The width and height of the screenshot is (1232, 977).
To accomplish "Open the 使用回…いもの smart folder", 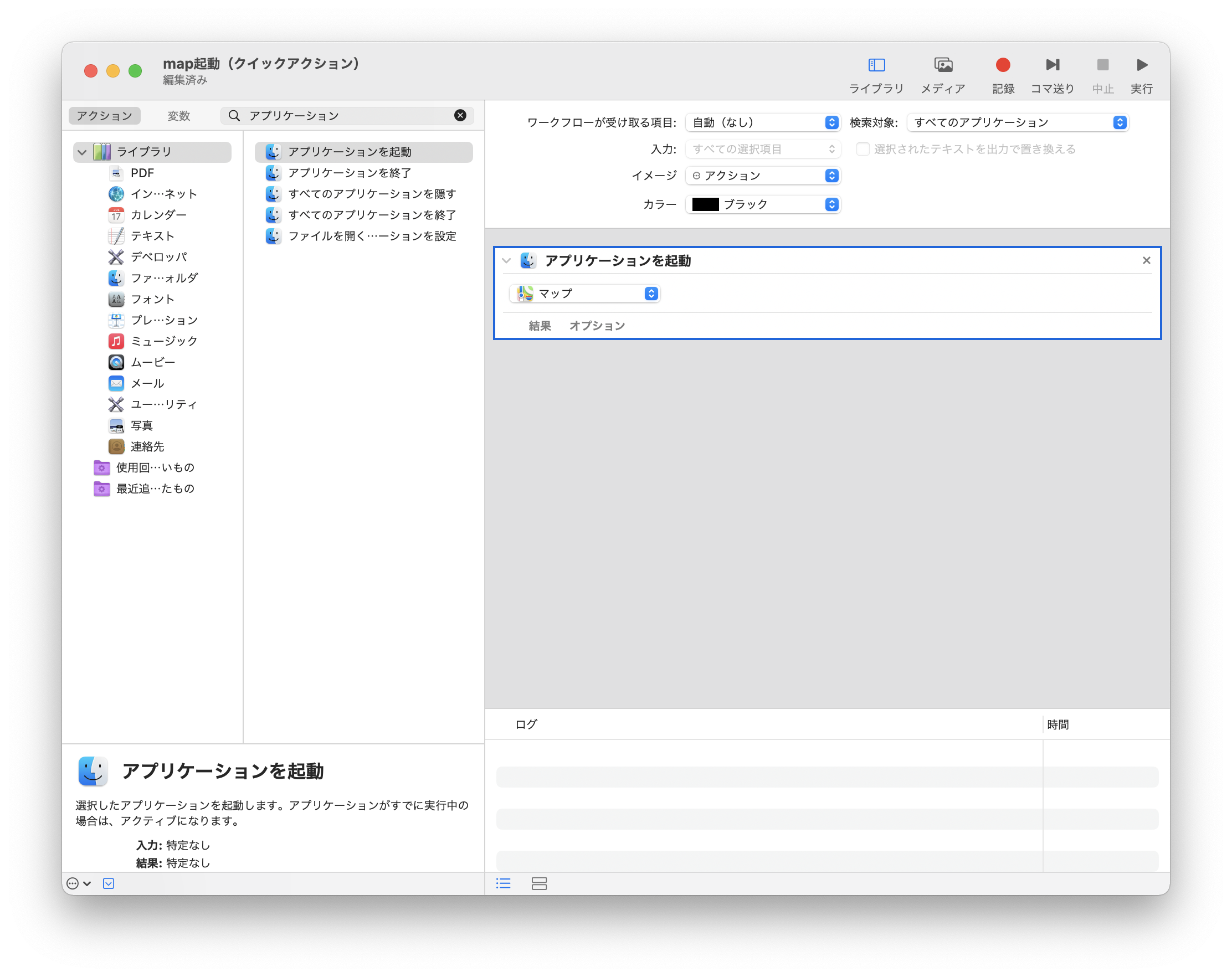I will pyautogui.click(x=145, y=467).
